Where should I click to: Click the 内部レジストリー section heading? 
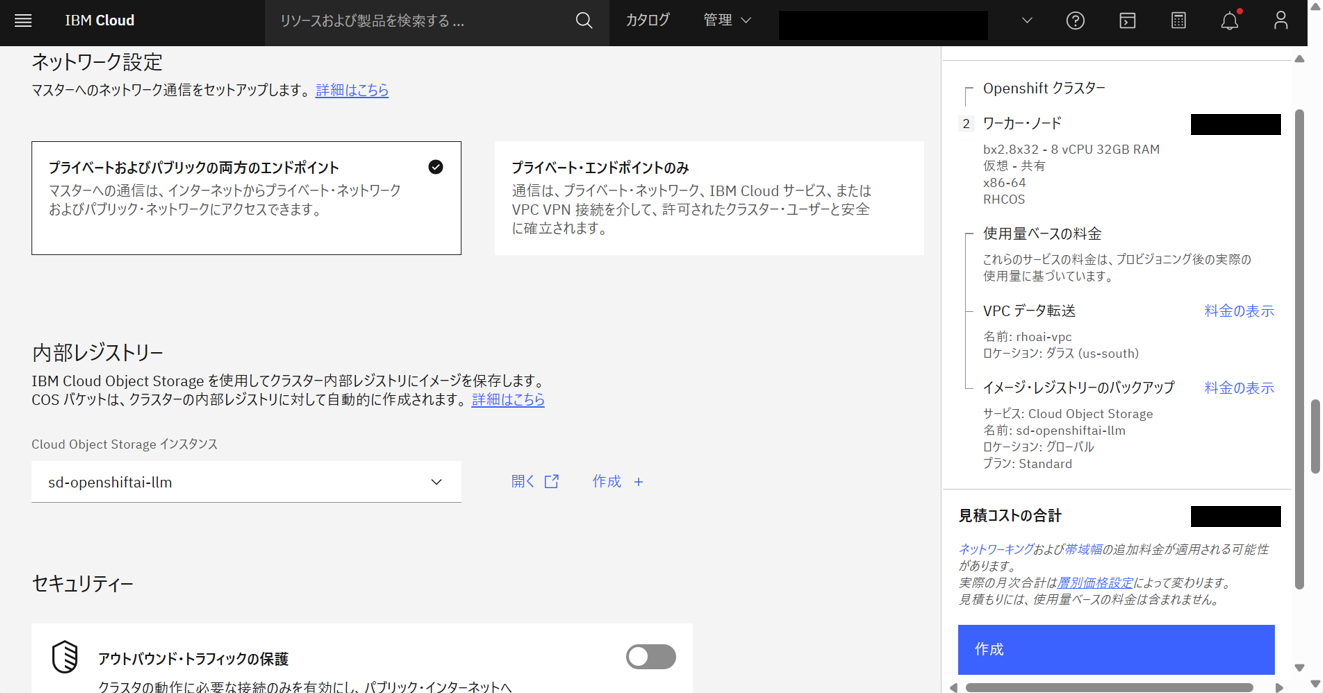98,353
